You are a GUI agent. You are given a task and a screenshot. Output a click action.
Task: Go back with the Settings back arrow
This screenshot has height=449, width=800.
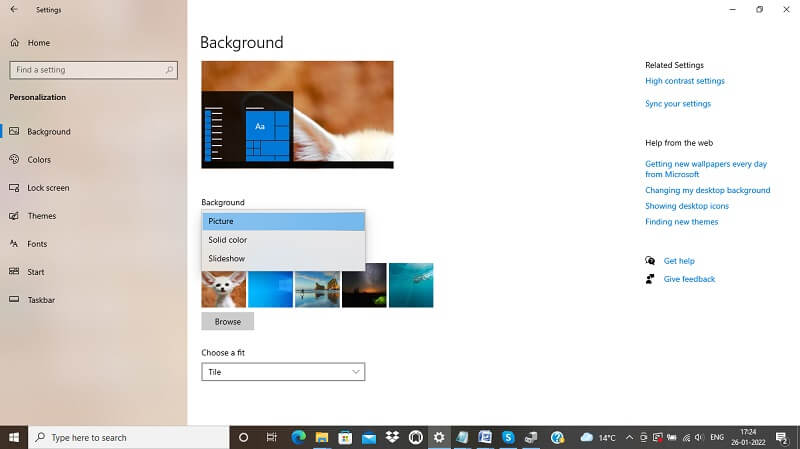14,9
